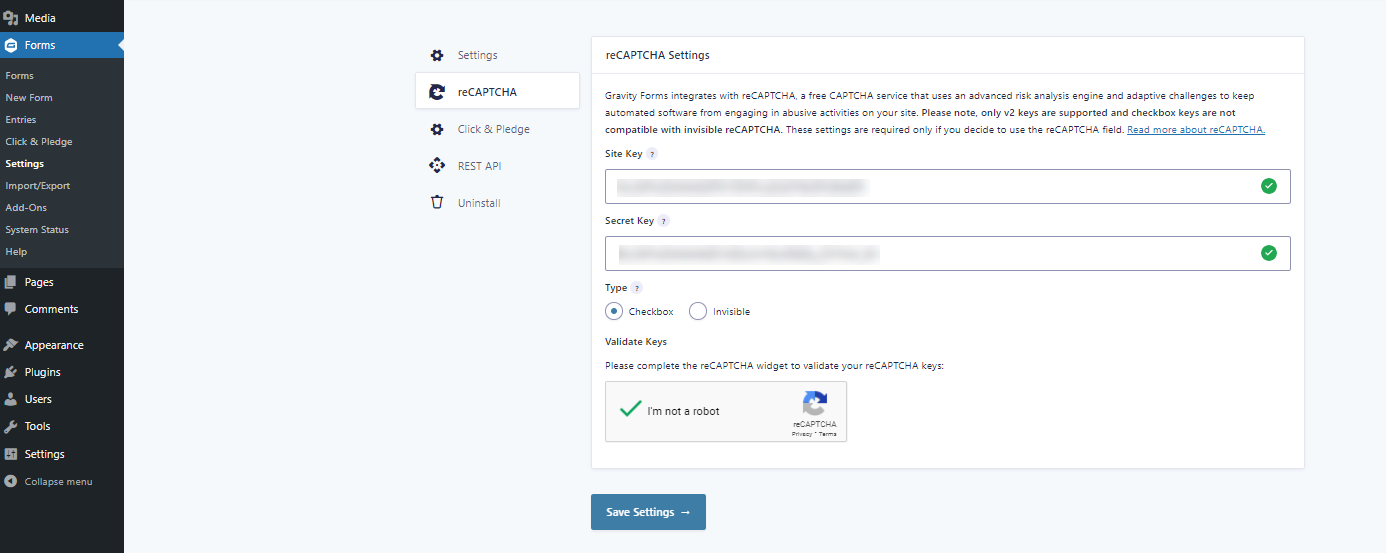Open the Plugins menu icon in sidebar

pos(11,372)
